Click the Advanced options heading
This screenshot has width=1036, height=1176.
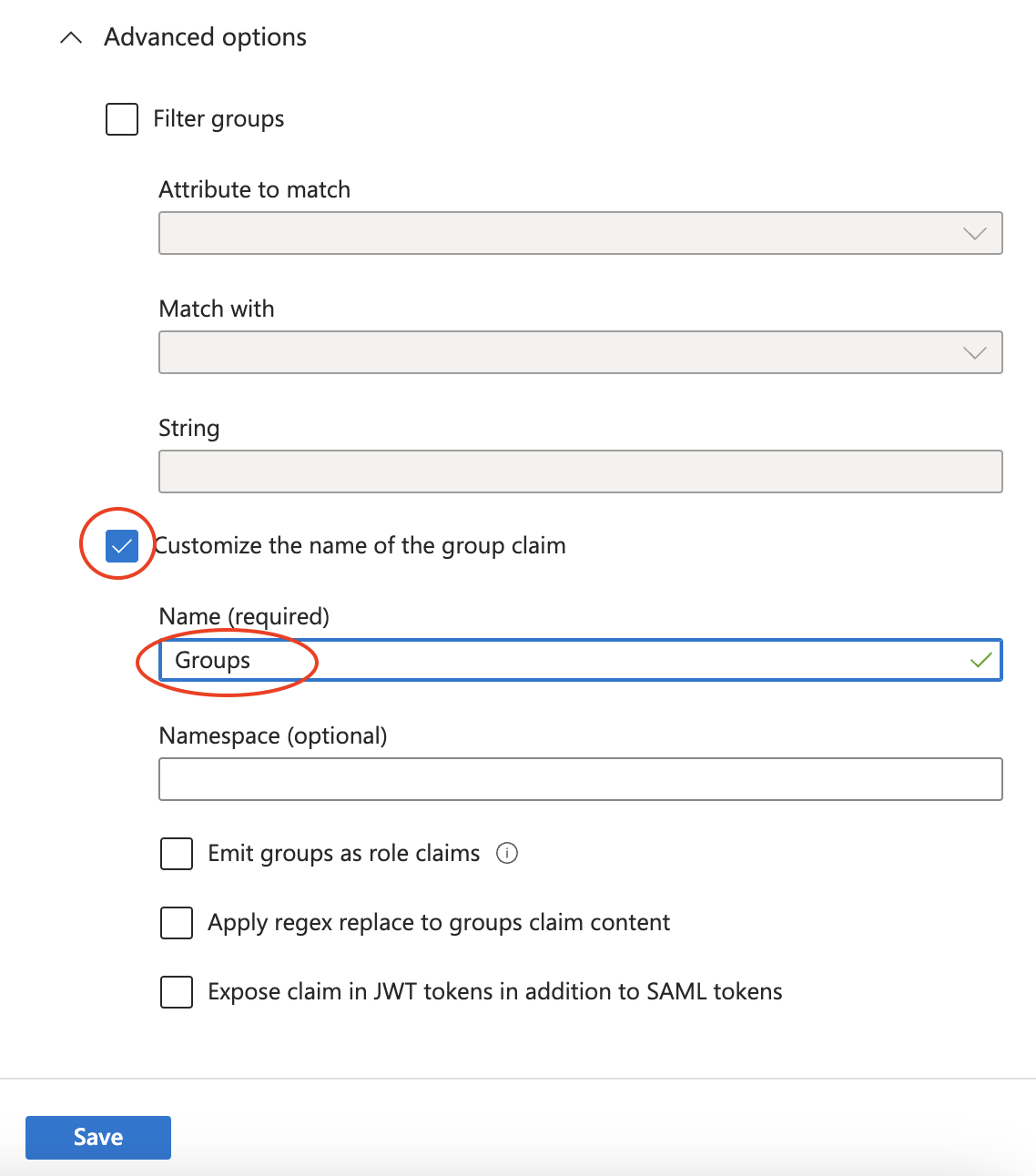205,37
